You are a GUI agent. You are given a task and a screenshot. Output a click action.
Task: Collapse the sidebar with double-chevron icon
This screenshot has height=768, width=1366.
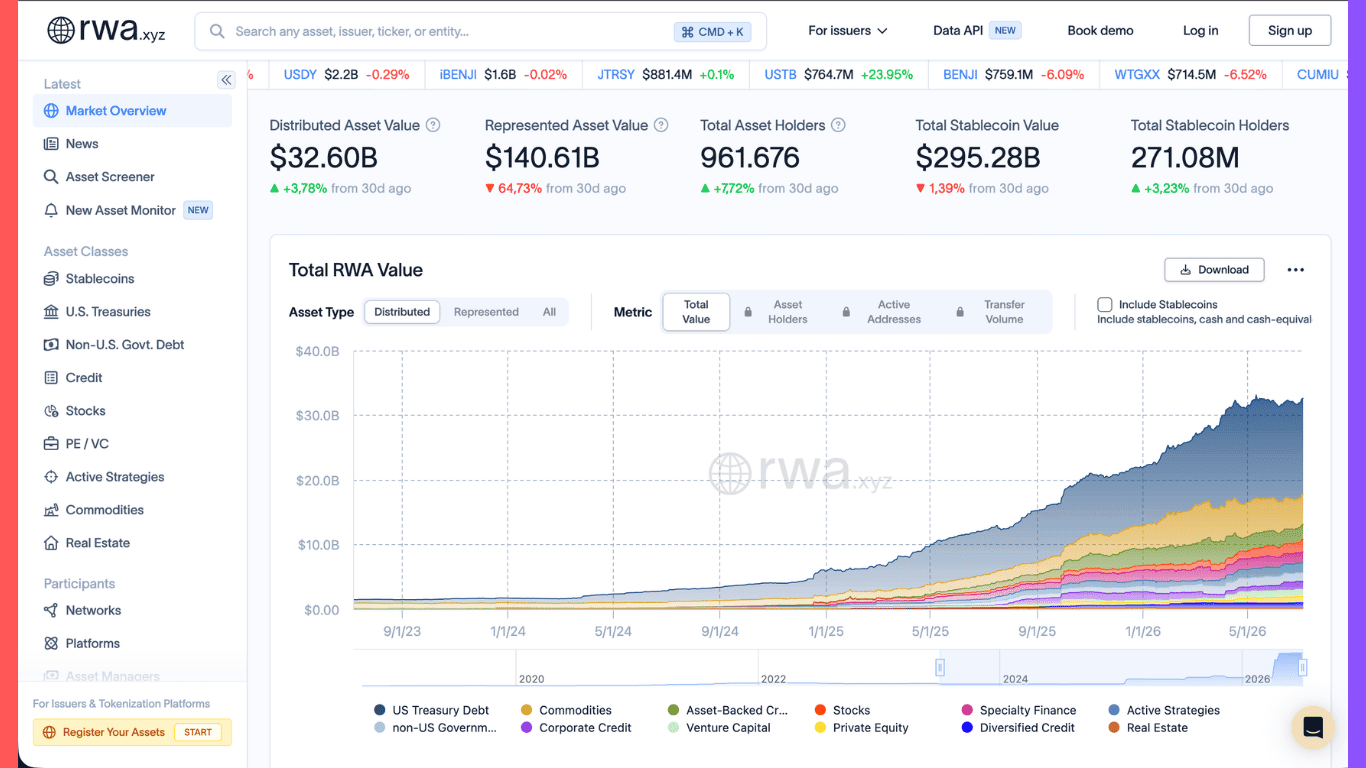[226, 80]
